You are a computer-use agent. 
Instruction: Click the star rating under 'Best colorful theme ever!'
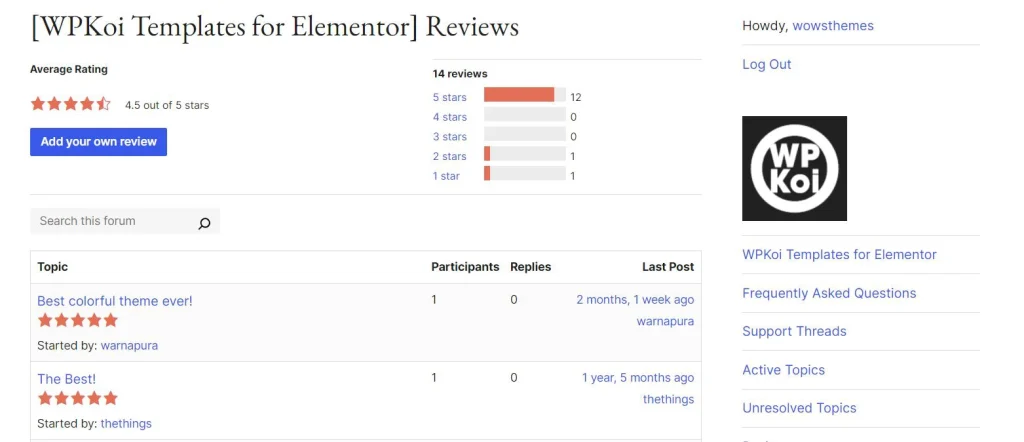[x=78, y=320]
